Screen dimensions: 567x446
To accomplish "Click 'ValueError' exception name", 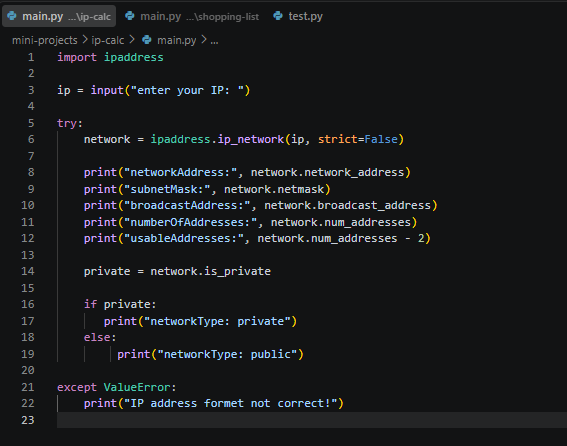I will pyautogui.click(x=137, y=387).
